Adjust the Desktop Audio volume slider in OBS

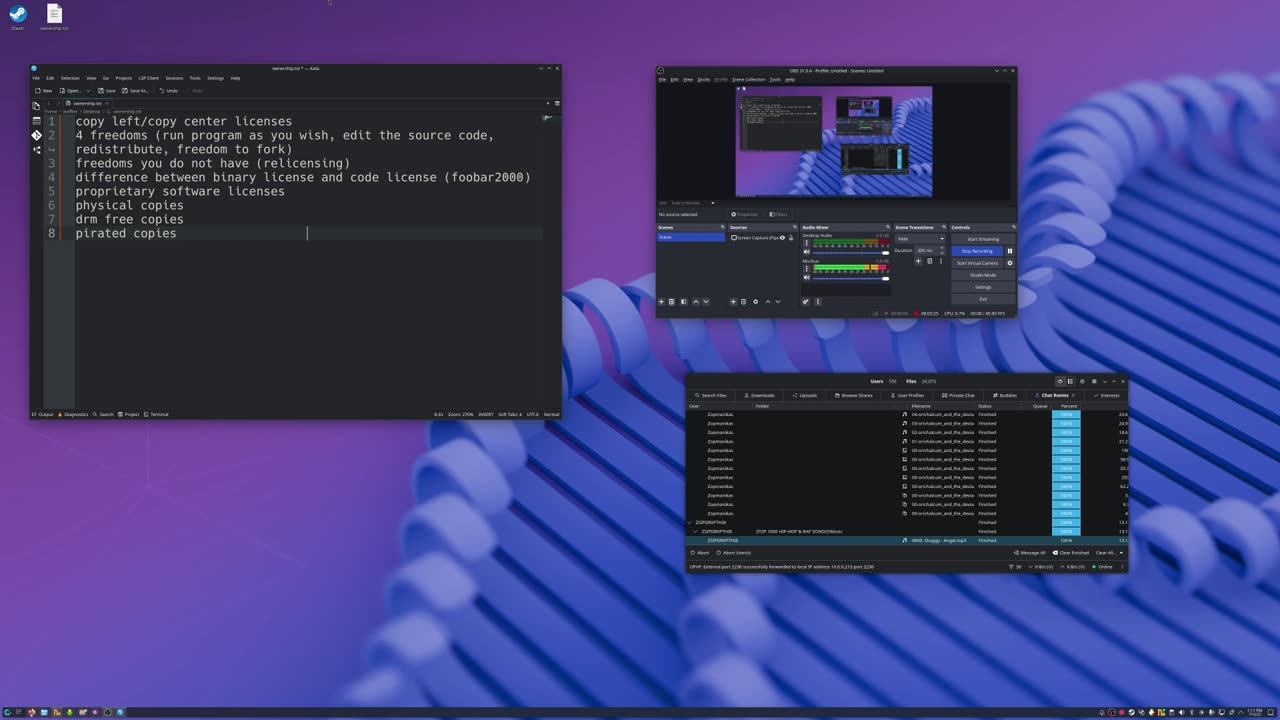point(851,253)
